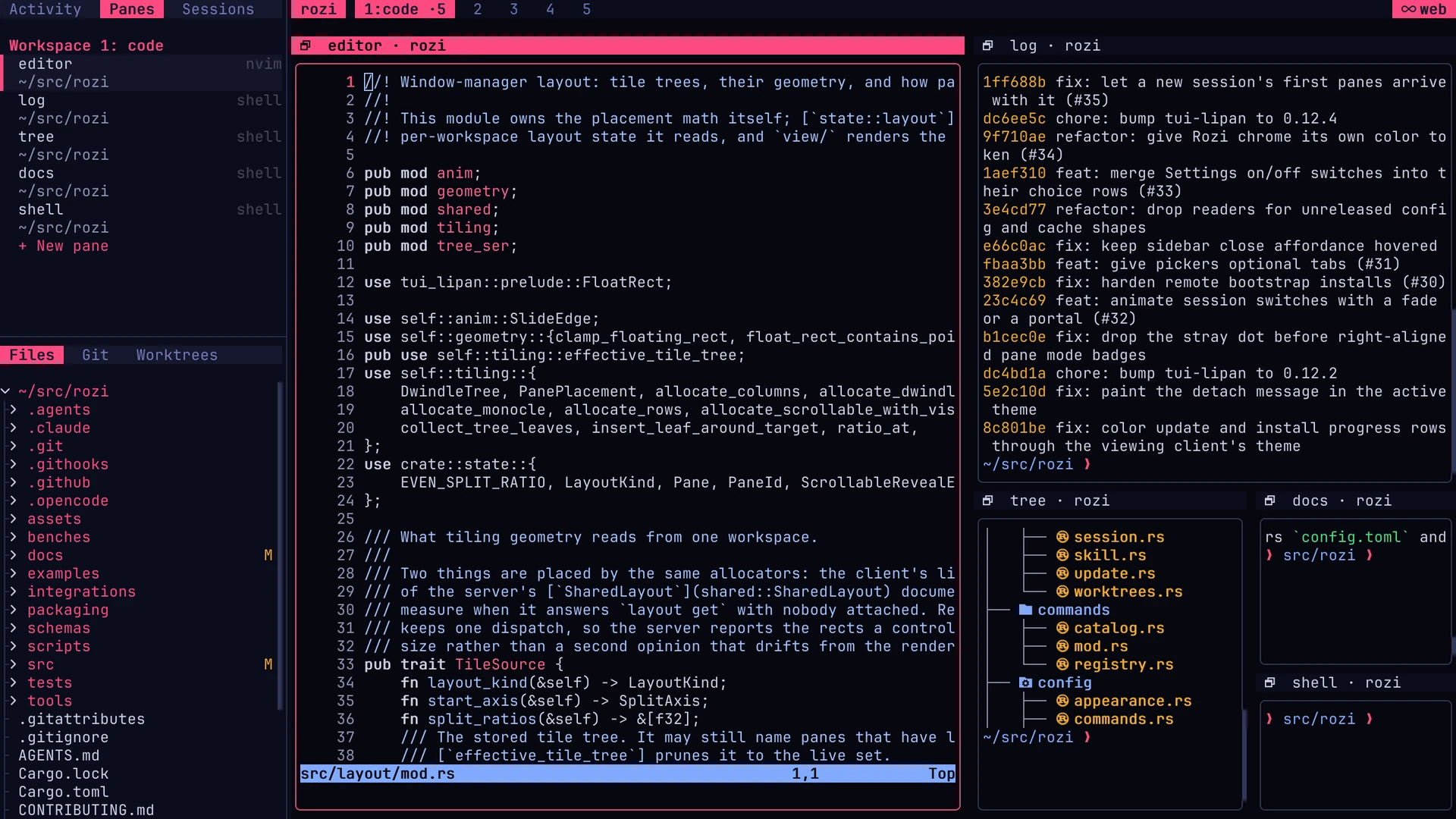The height and width of the screenshot is (819, 1456).
Task: Collapse the ~/src/rozi root folder
Action: (6, 391)
